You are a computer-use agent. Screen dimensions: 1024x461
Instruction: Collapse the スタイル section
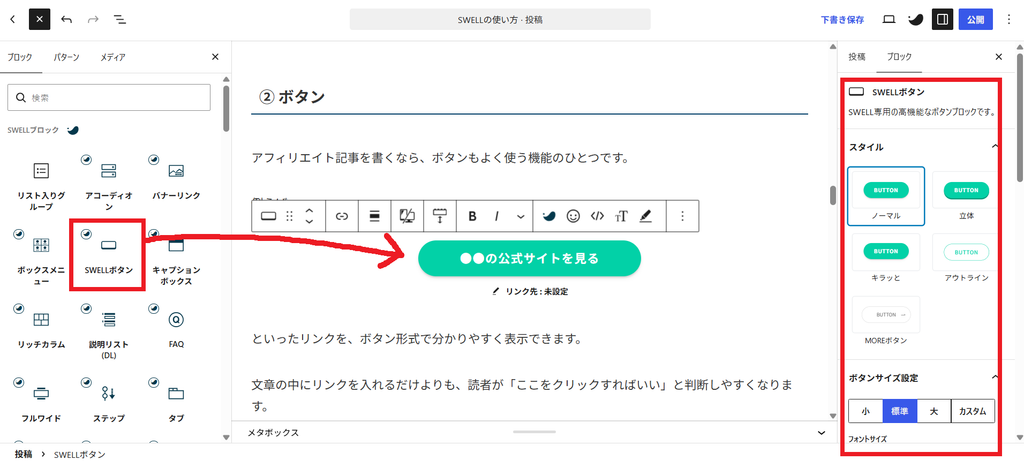point(994,147)
